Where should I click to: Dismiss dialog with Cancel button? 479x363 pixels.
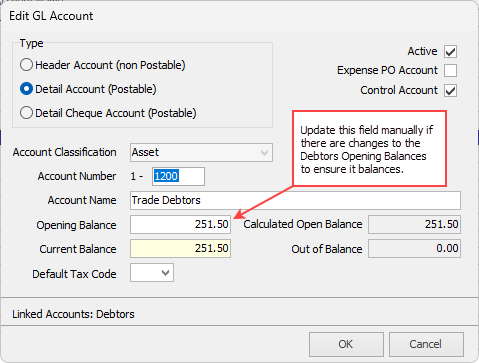(426, 344)
